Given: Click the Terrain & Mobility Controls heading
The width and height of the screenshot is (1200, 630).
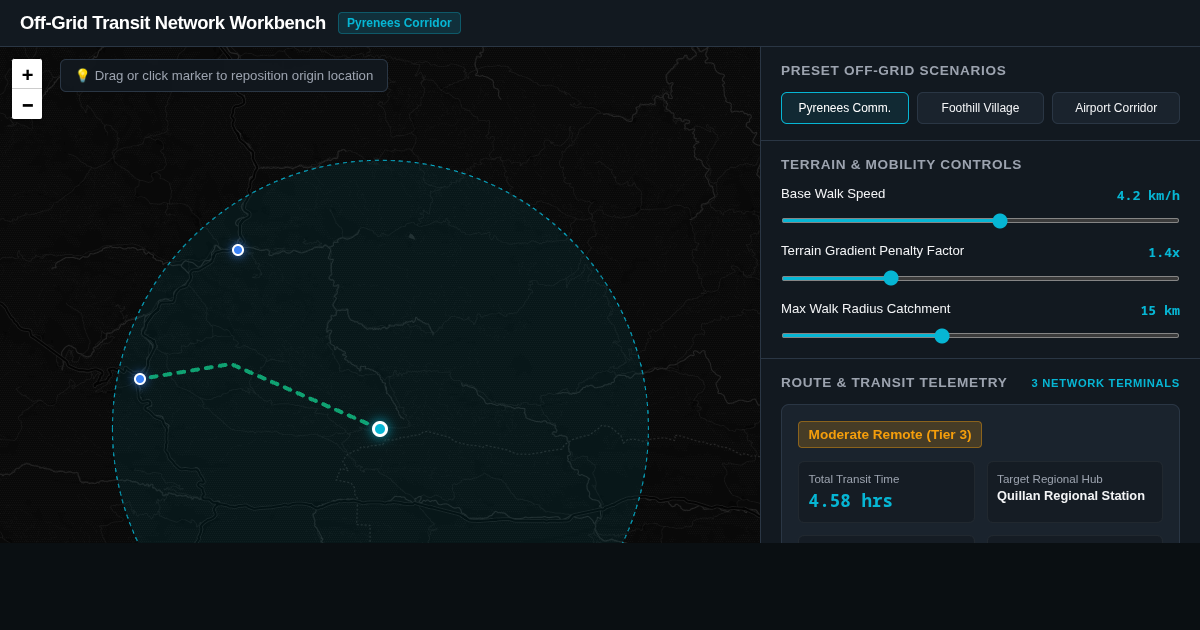Looking at the screenshot, I should tap(901, 165).
